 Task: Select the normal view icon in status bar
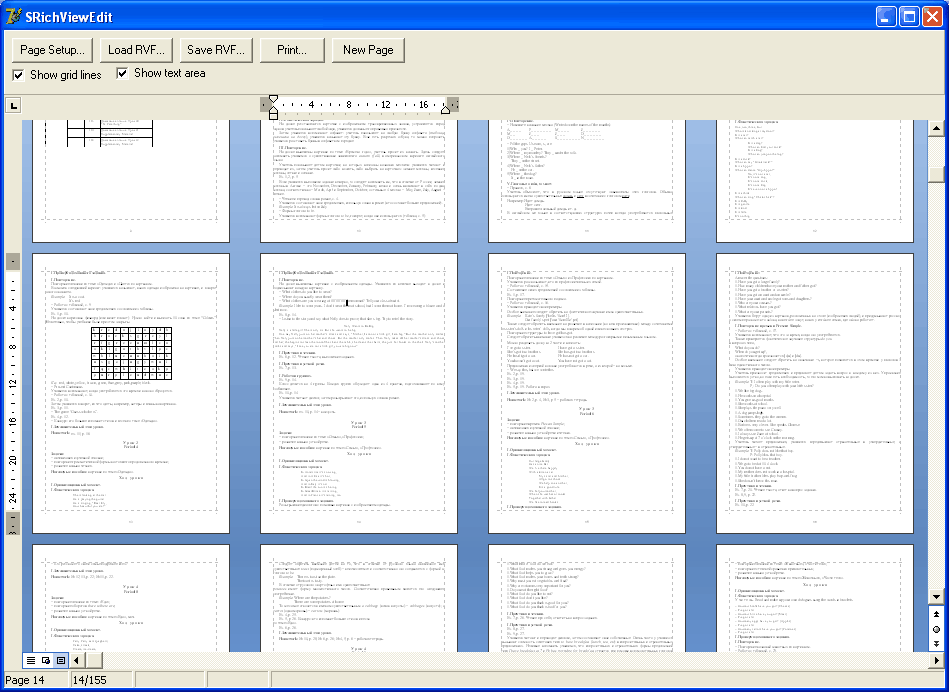31,660
